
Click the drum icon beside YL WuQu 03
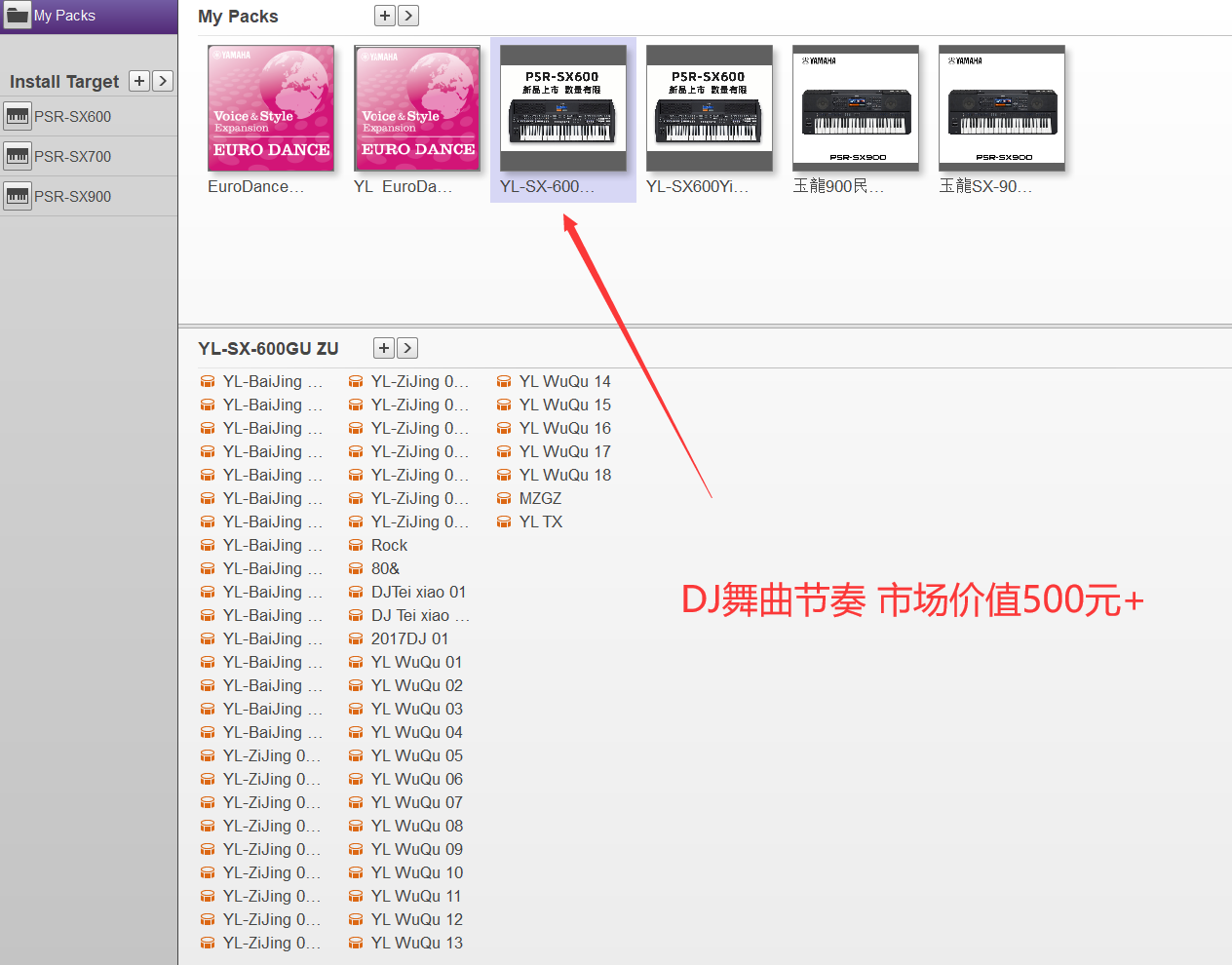[x=356, y=710]
